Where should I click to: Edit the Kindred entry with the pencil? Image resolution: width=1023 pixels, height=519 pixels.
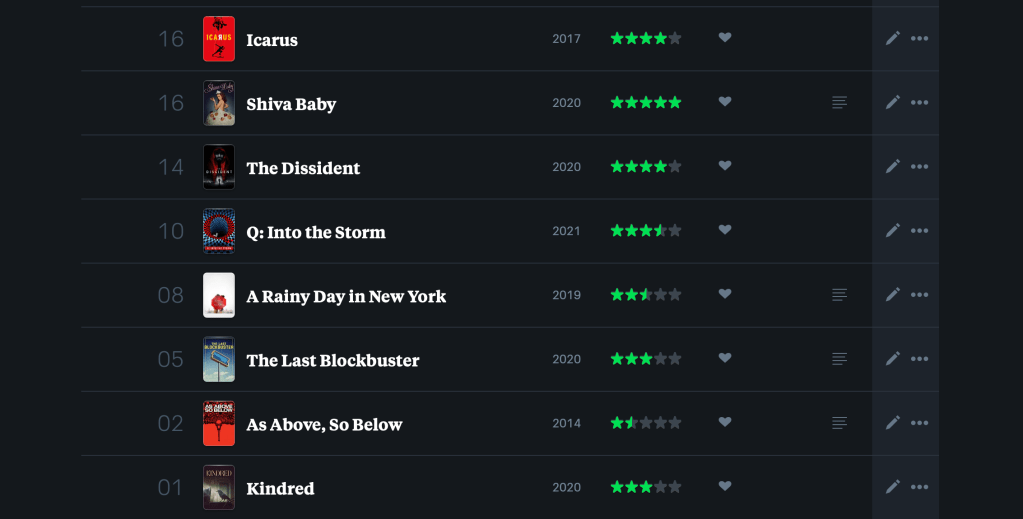893,487
